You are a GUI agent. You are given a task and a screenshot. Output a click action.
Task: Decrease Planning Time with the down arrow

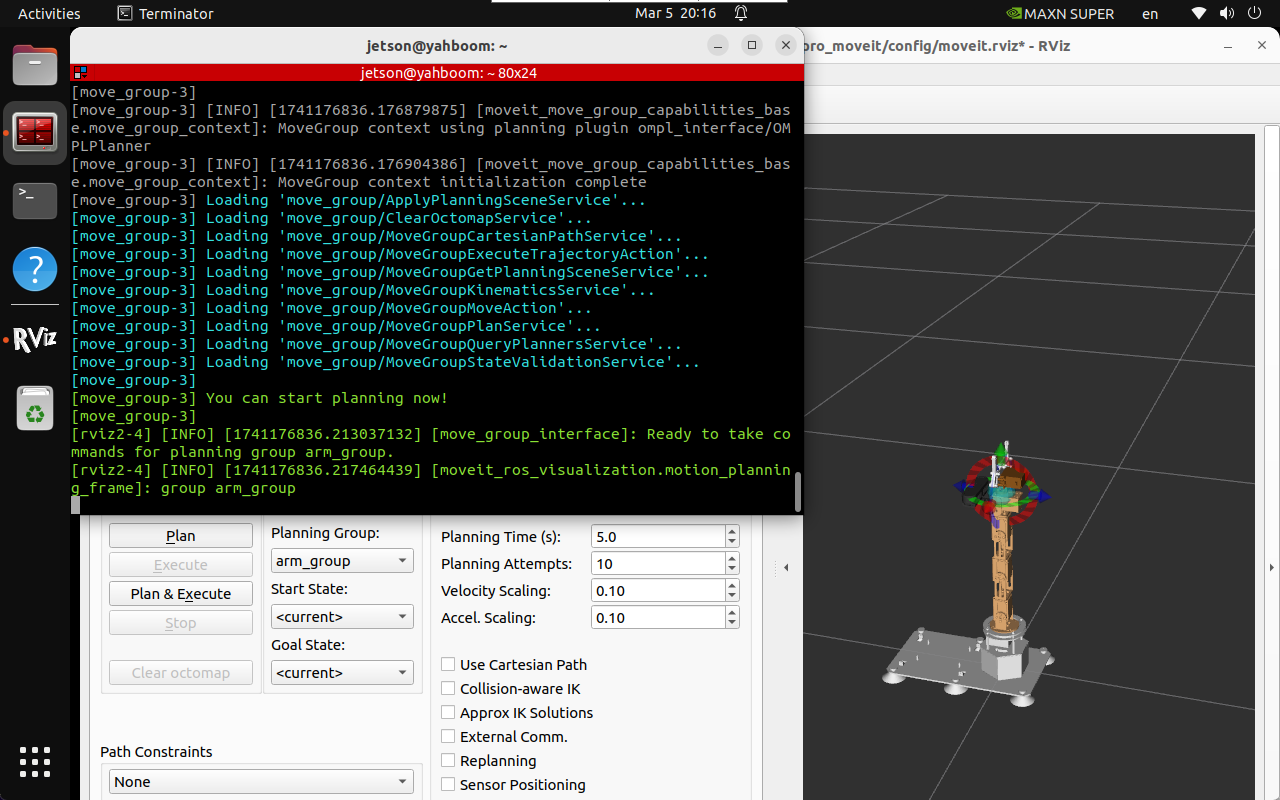pos(732,543)
